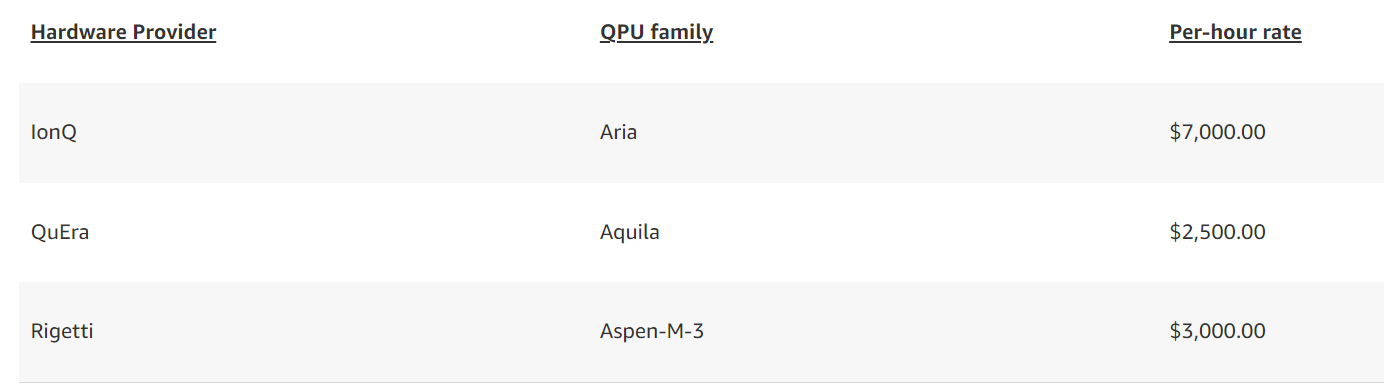Click the Per-hour rate column header

[x=1235, y=32]
